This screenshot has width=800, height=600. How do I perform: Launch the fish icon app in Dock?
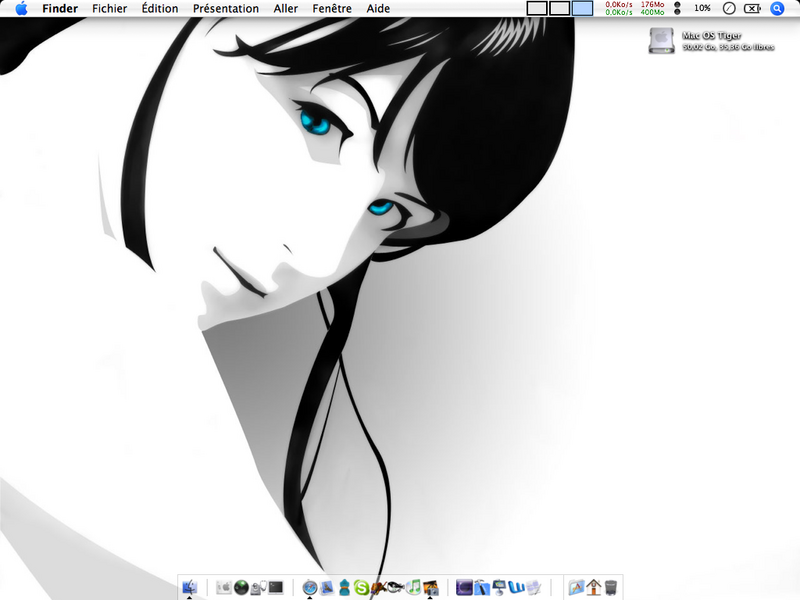coord(395,587)
